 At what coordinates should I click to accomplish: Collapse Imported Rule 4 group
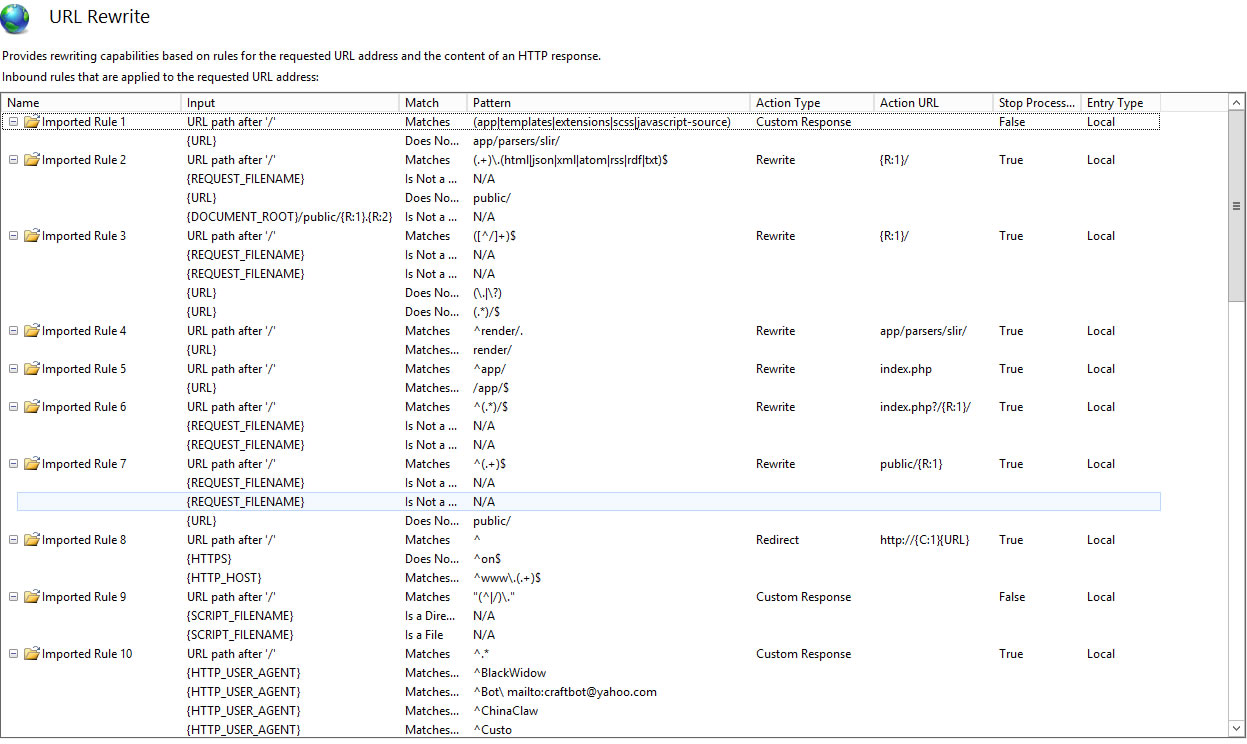(14, 331)
